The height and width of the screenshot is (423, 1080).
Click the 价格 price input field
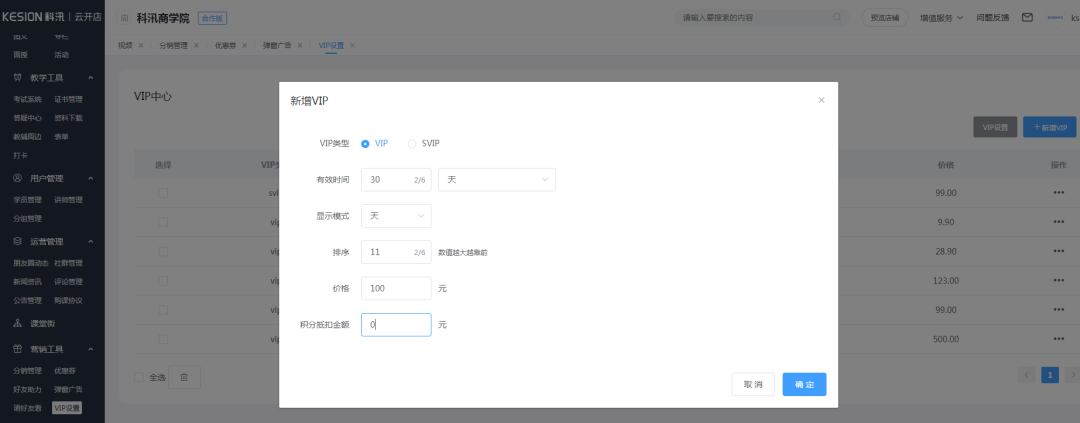click(396, 288)
